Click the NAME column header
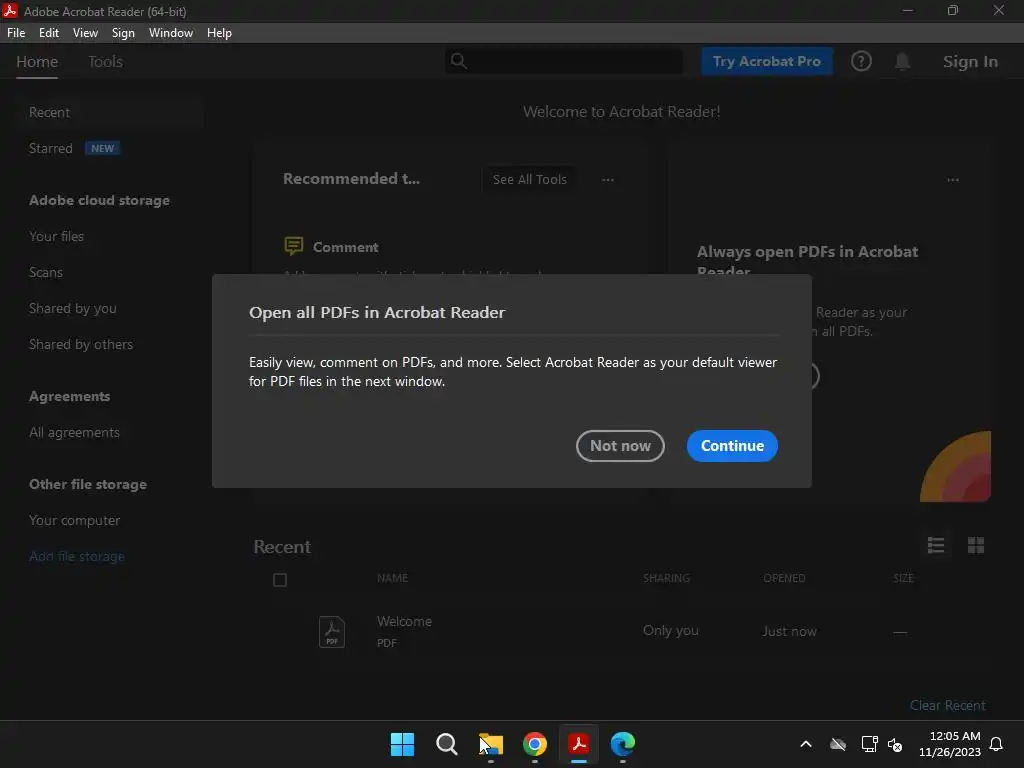Viewport: 1024px width, 768px height. click(392, 578)
